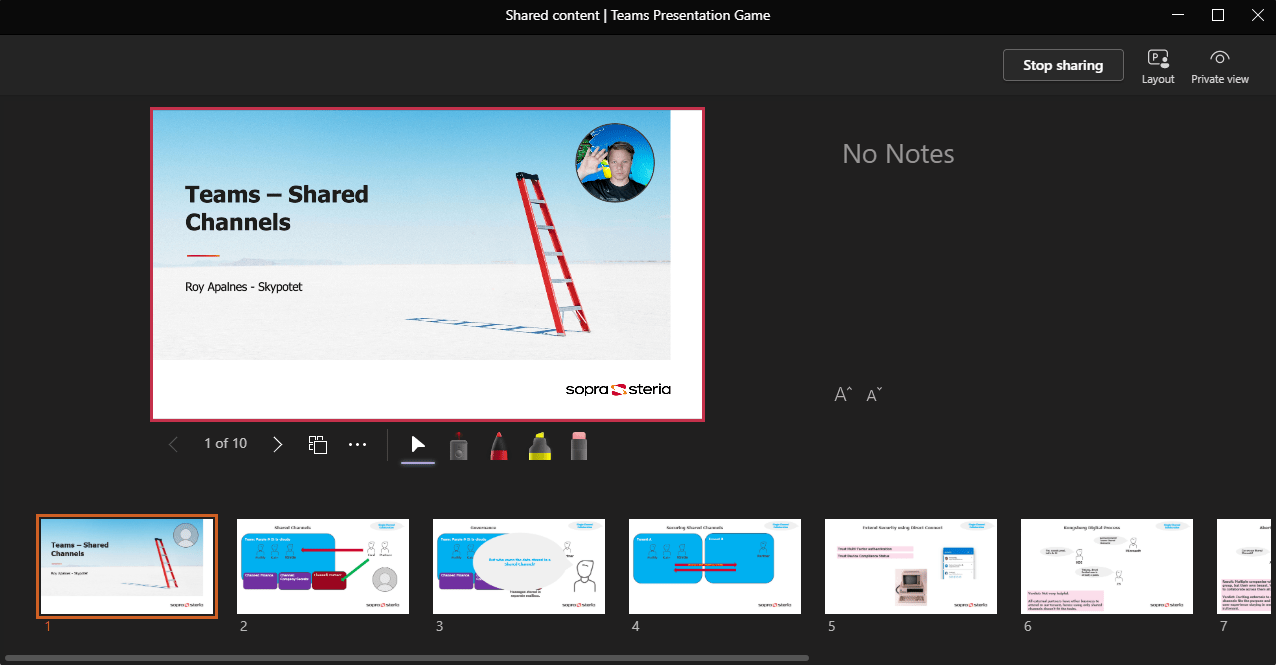Image resolution: width=1276 pixels, height=665 pixels.
Task: Open slide 6 about Kongsberg Digital Process
Action: point(1106,566)
